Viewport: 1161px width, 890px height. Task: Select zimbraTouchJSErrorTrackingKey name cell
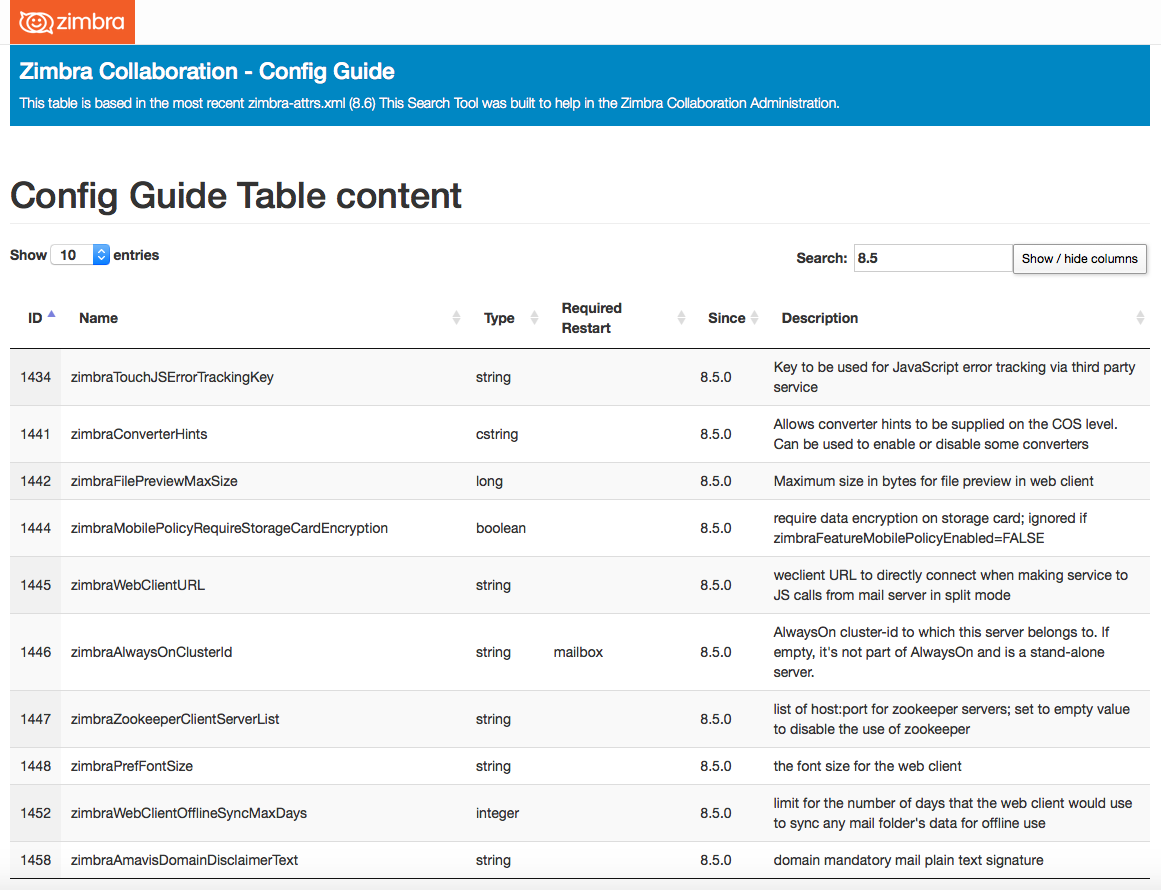pos(263,377)
